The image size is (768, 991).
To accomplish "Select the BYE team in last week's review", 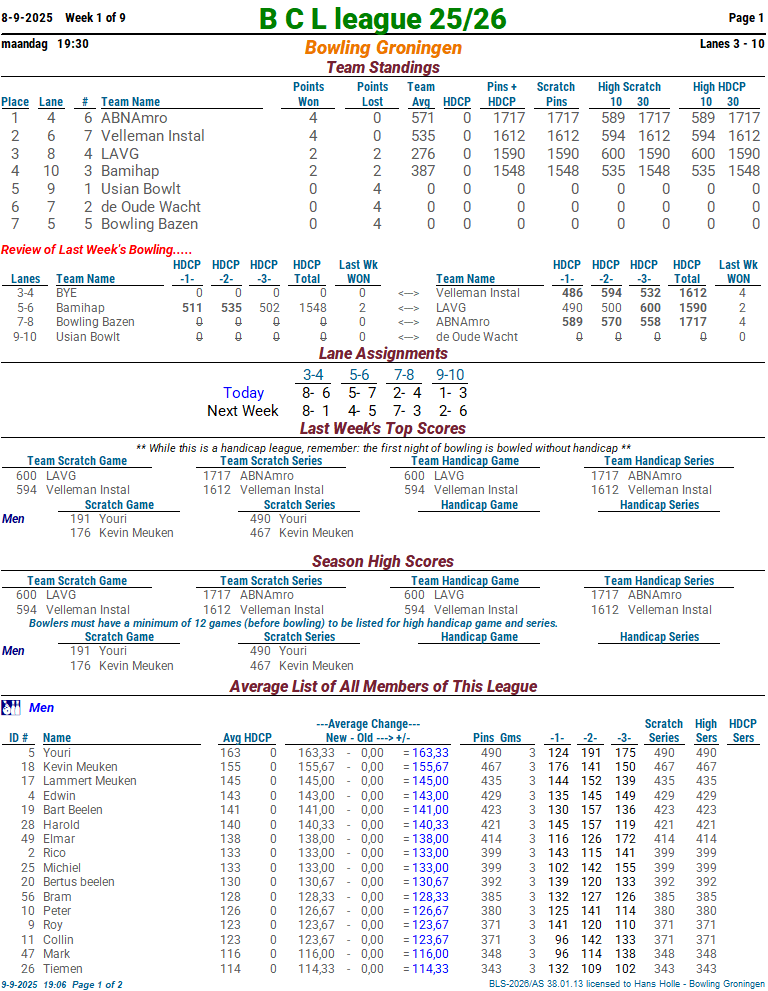I will pyautogui.click(x=66, y=293).
